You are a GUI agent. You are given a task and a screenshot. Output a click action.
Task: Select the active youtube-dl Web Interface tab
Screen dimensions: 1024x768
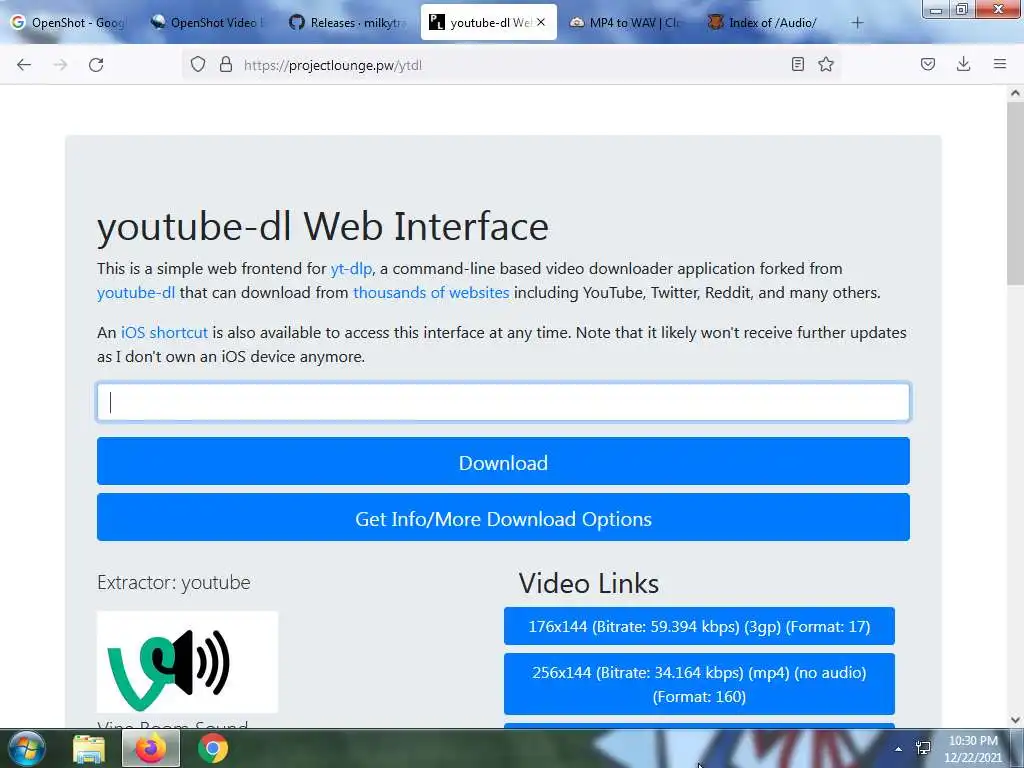pos(488,22)
